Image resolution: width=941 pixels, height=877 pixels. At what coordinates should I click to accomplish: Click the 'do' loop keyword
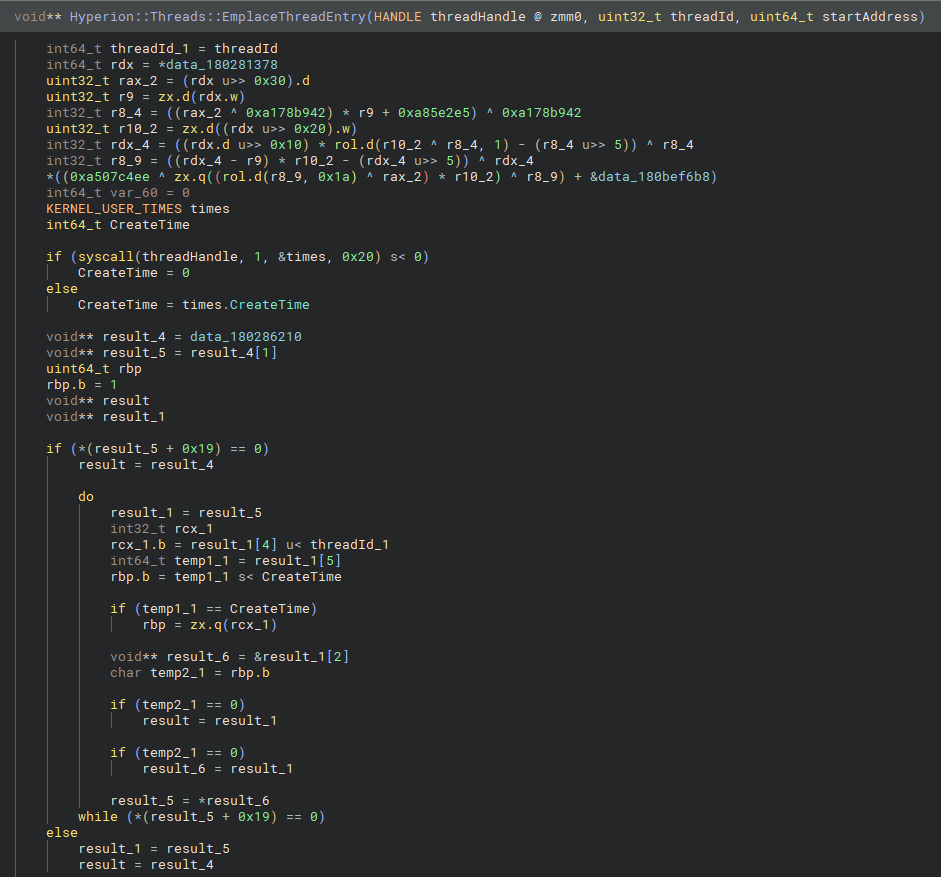click(x=86, y=497)
